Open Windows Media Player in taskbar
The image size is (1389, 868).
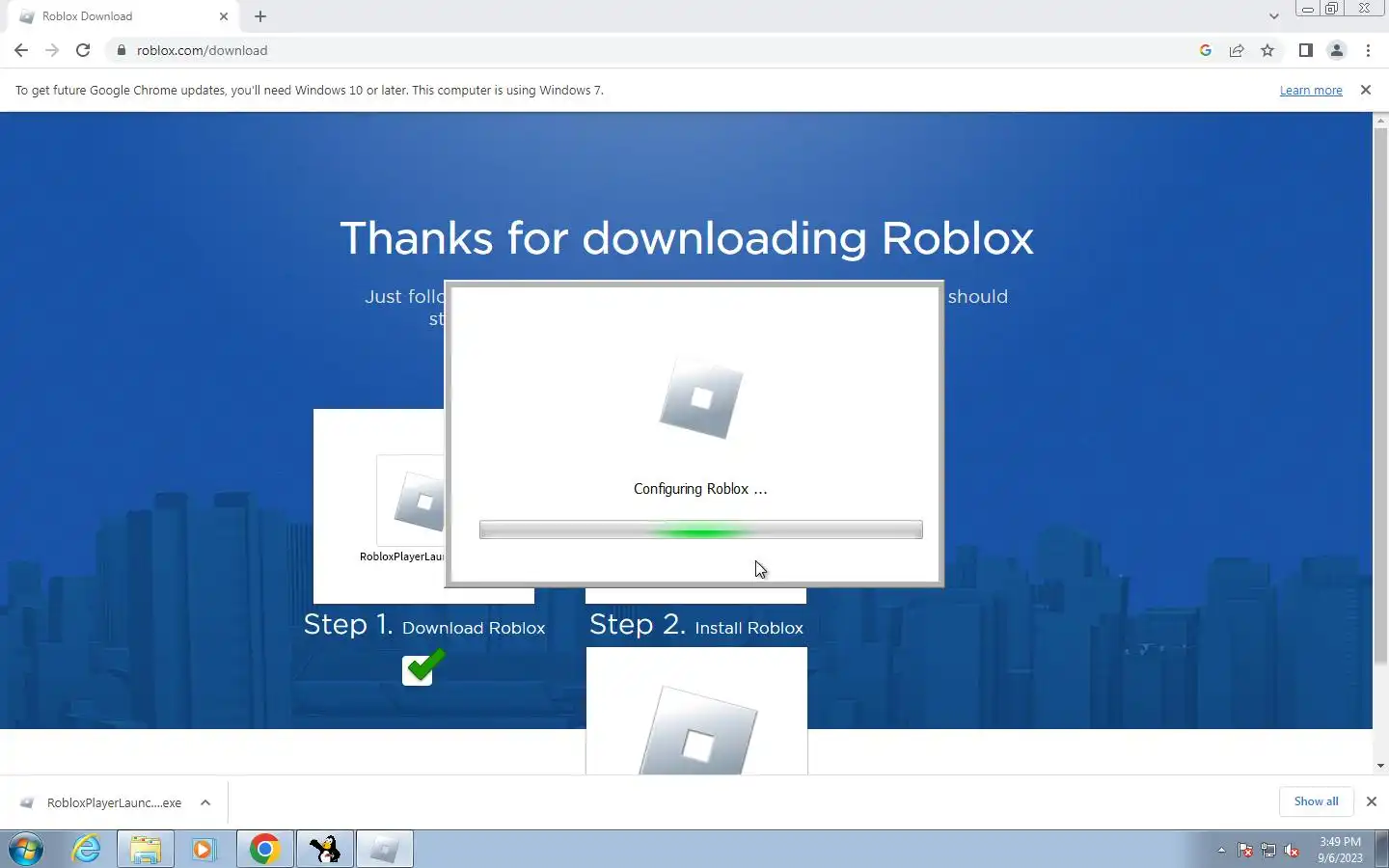[204, 850]
